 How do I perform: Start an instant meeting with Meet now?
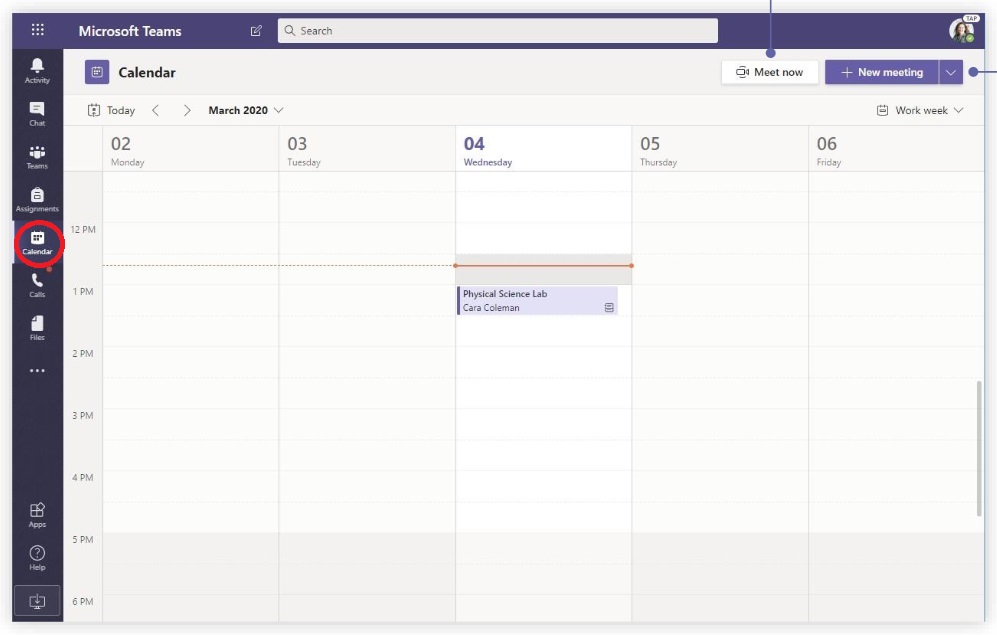769,72
